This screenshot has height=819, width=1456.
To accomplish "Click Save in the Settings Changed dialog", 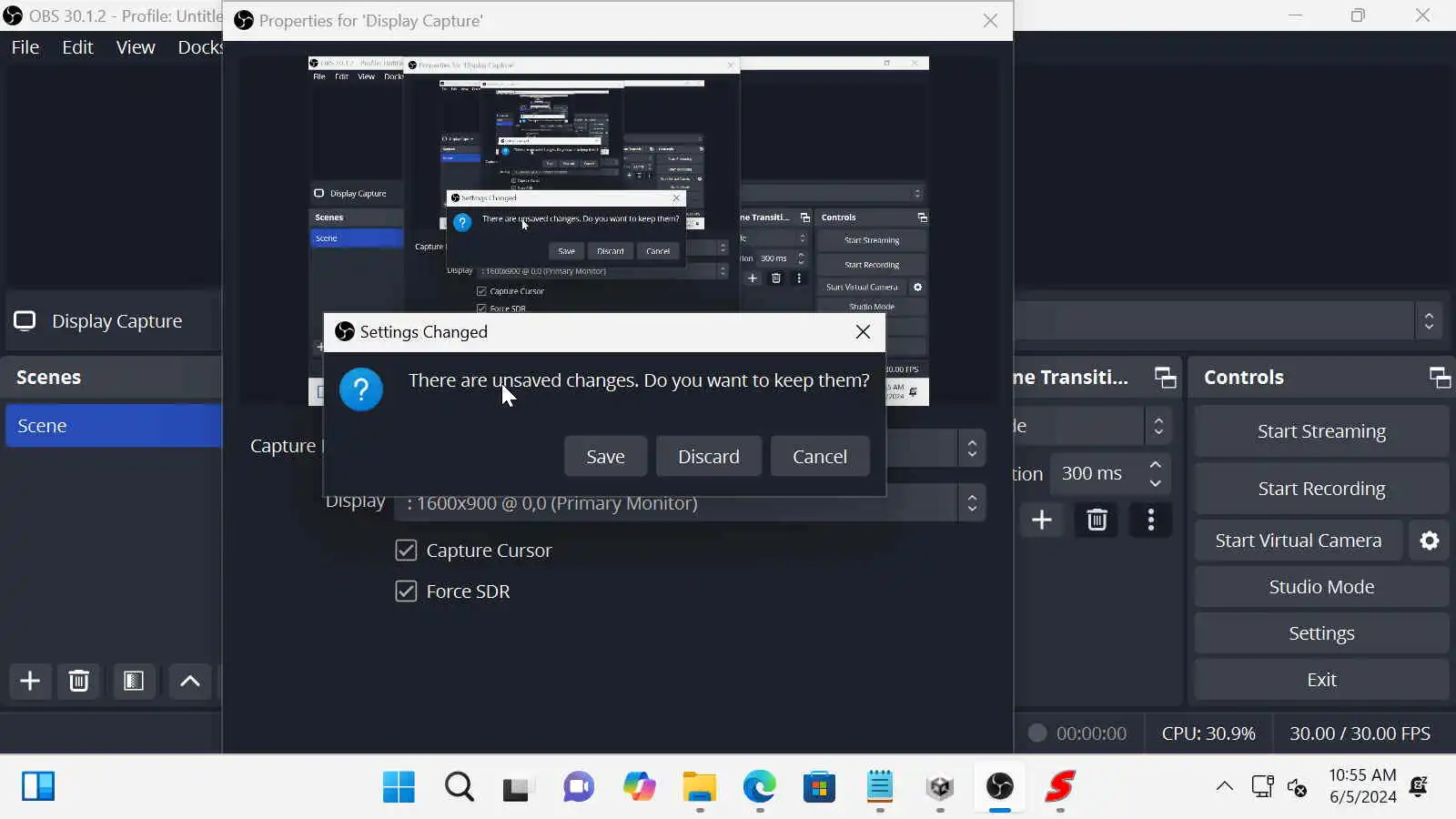I will click(605, 456).
